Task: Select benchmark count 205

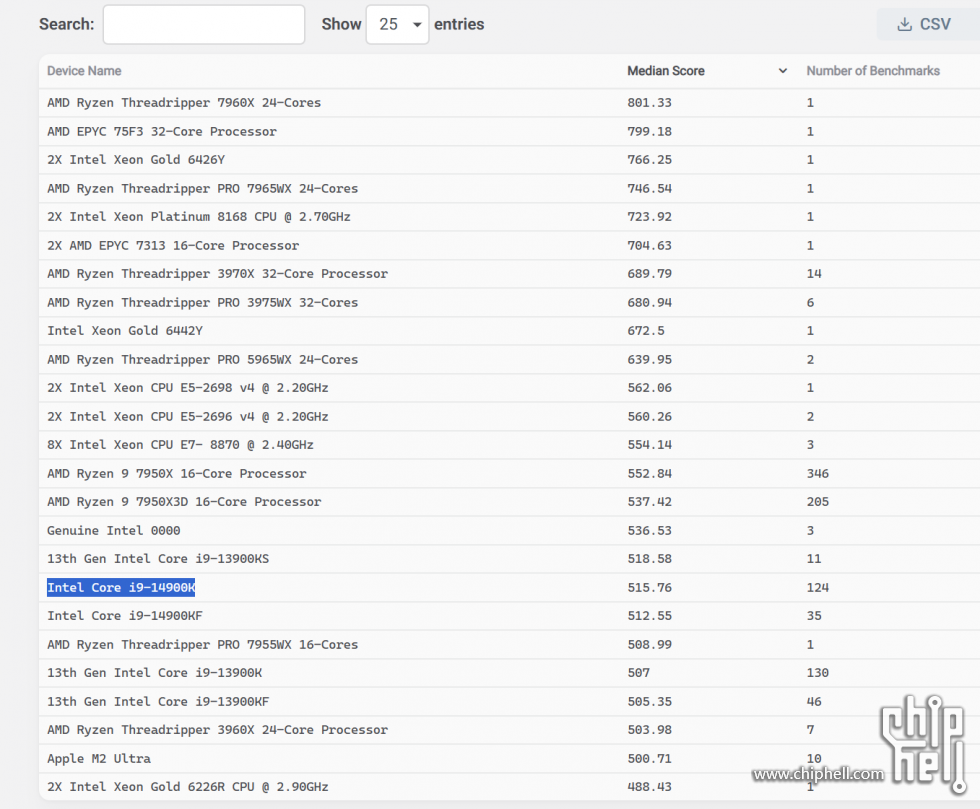Action: 818,501
